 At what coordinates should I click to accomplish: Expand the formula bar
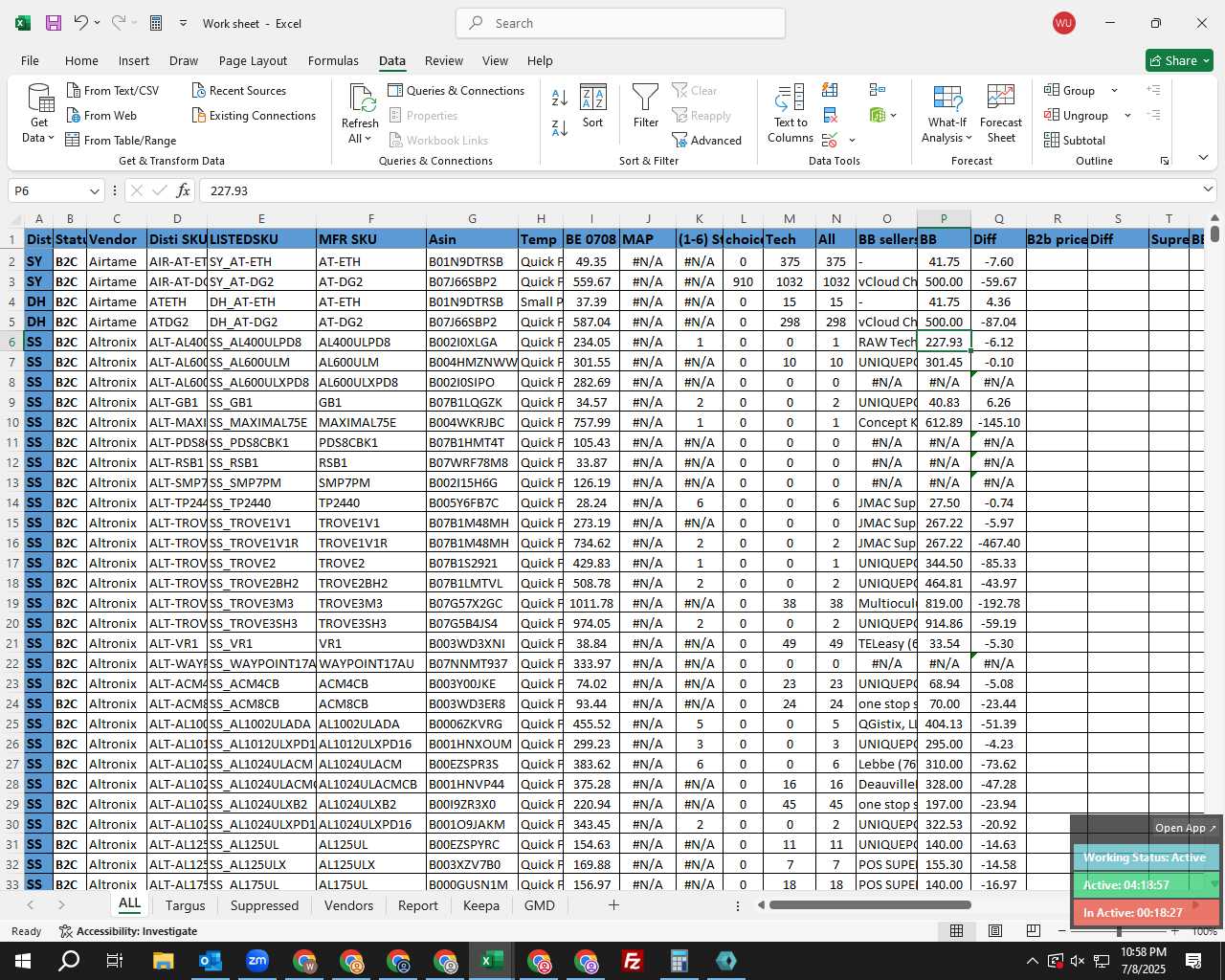coord(1209,190)
